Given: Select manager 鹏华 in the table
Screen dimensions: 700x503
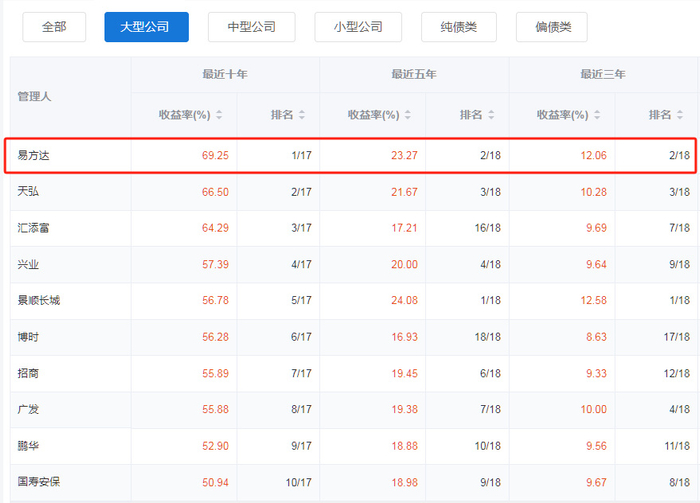Looking at the screenshot, I should tap(28, 446).
